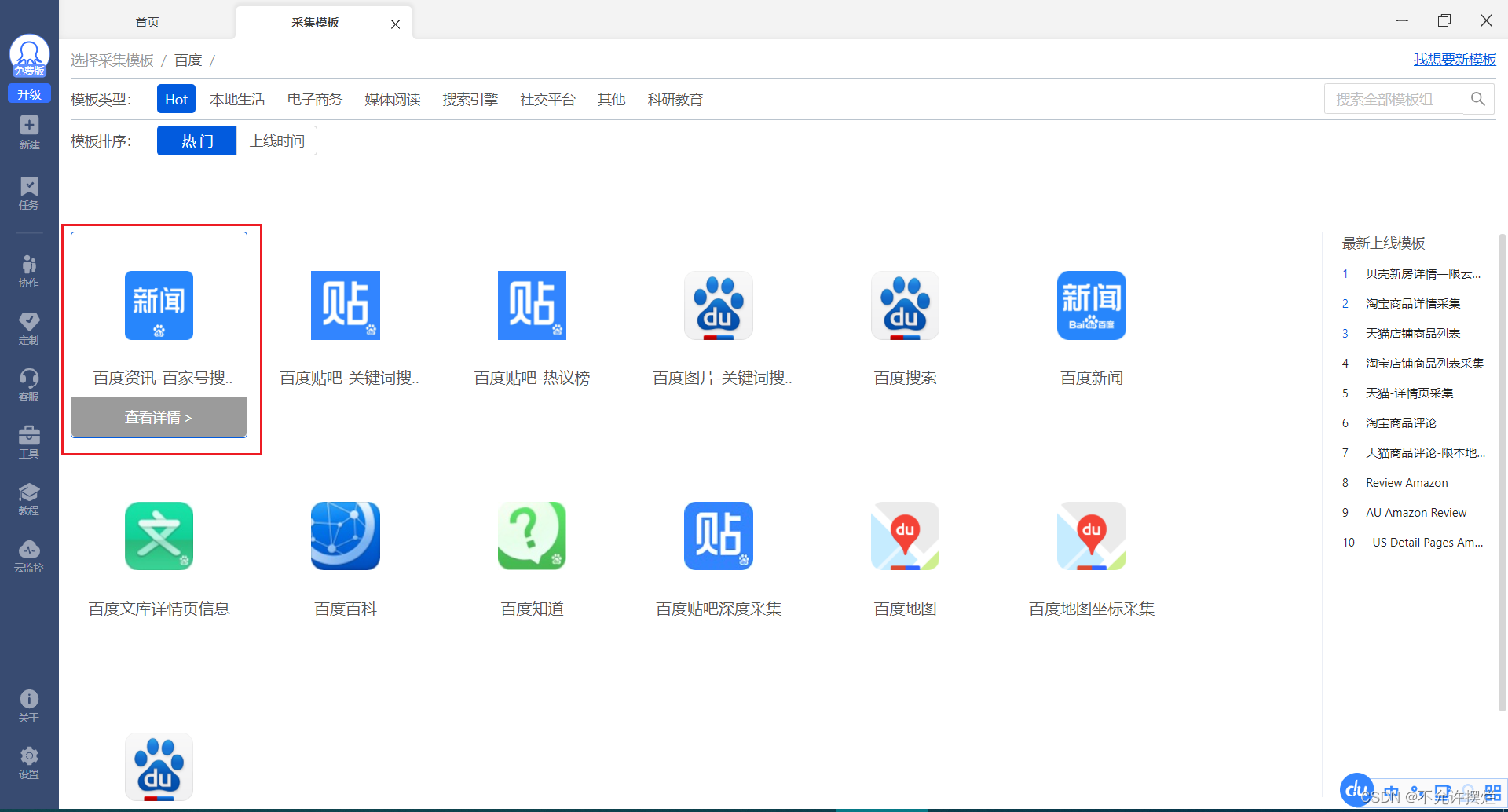Click 选择采集模板 breadcrumb link
The image size is (1508, 812).
pos(112,60)
